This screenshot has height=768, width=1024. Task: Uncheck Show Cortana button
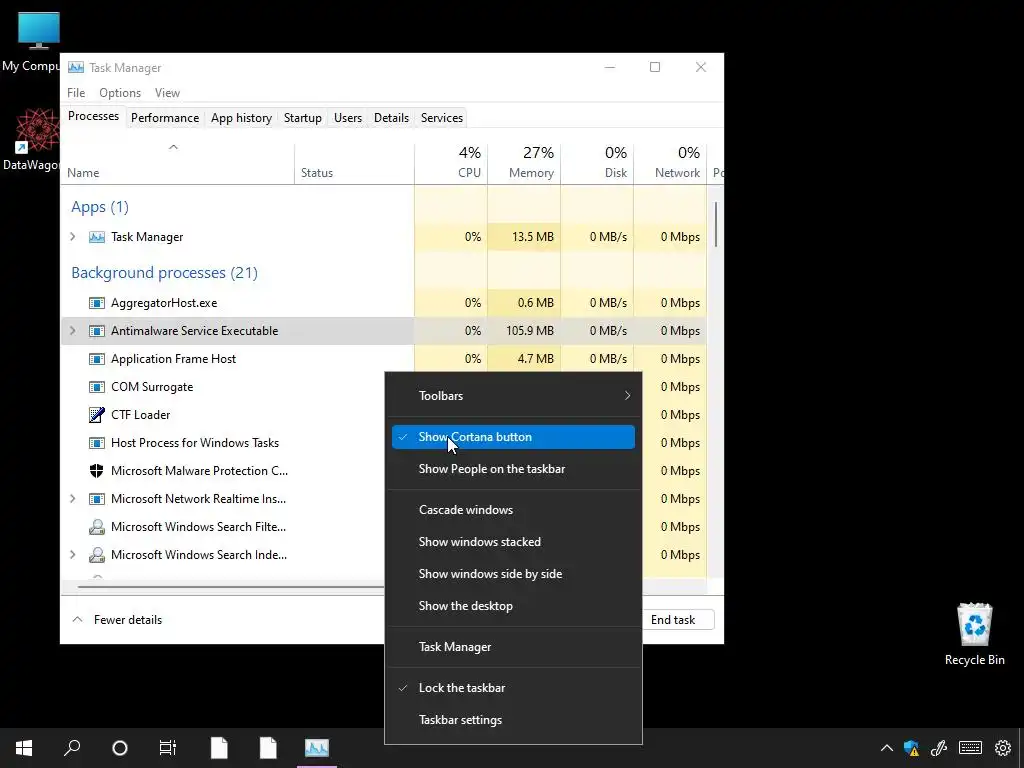coord(513,437)
